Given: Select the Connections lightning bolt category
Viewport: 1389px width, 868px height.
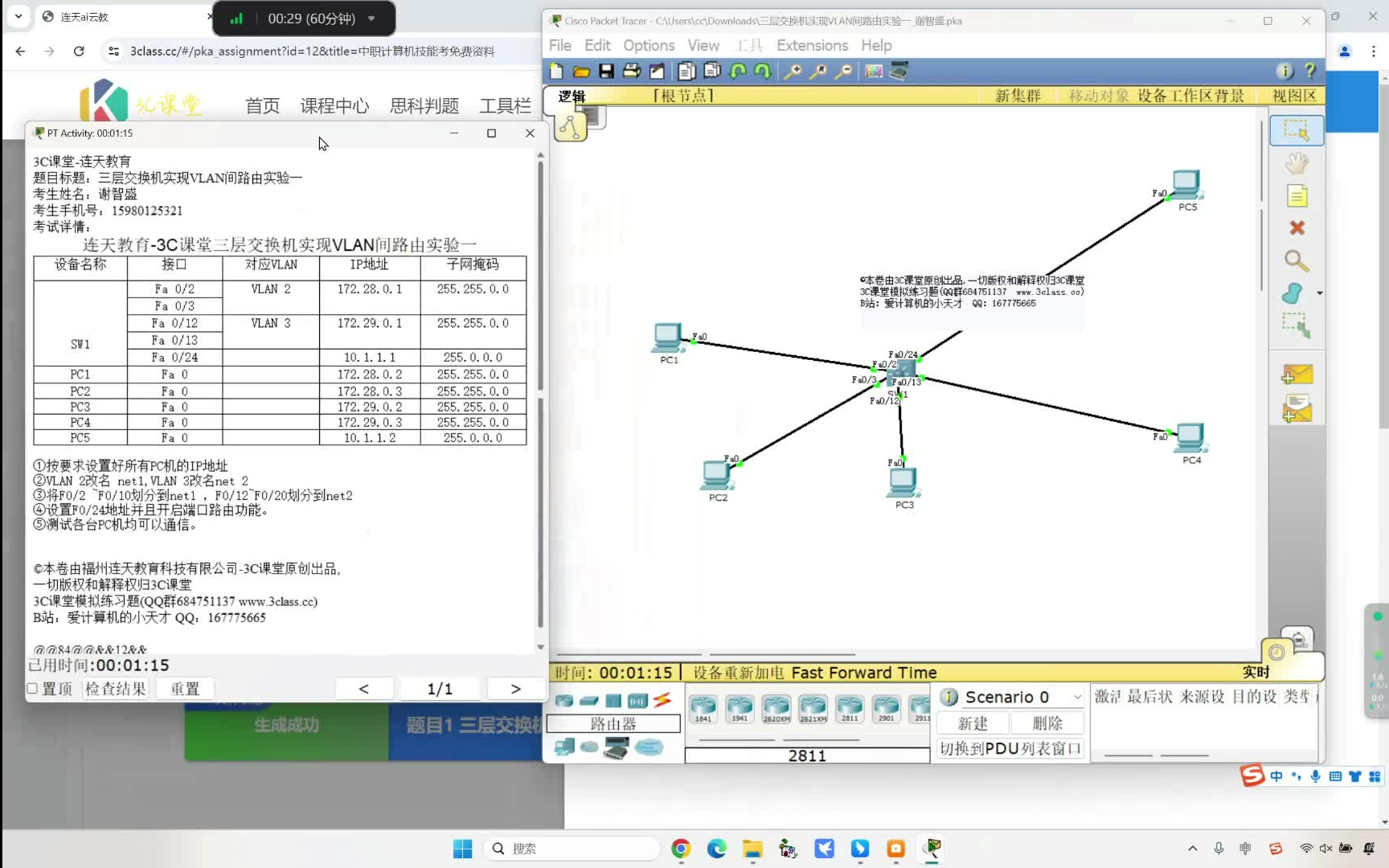Looking at the screenshot, I should 662,701.
